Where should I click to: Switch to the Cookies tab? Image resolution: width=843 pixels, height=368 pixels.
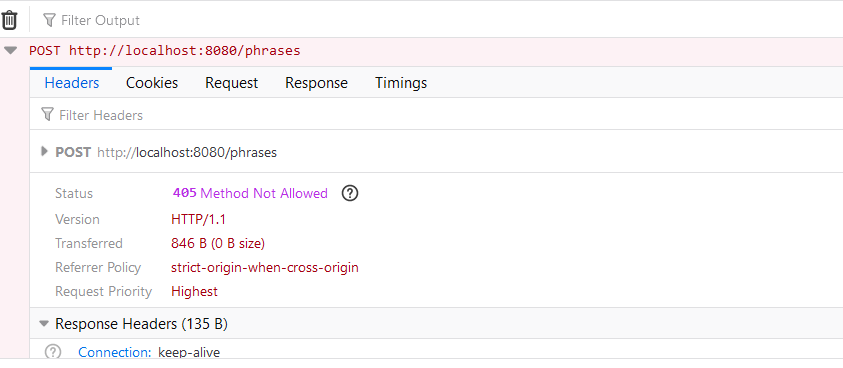tap(152, 83)
